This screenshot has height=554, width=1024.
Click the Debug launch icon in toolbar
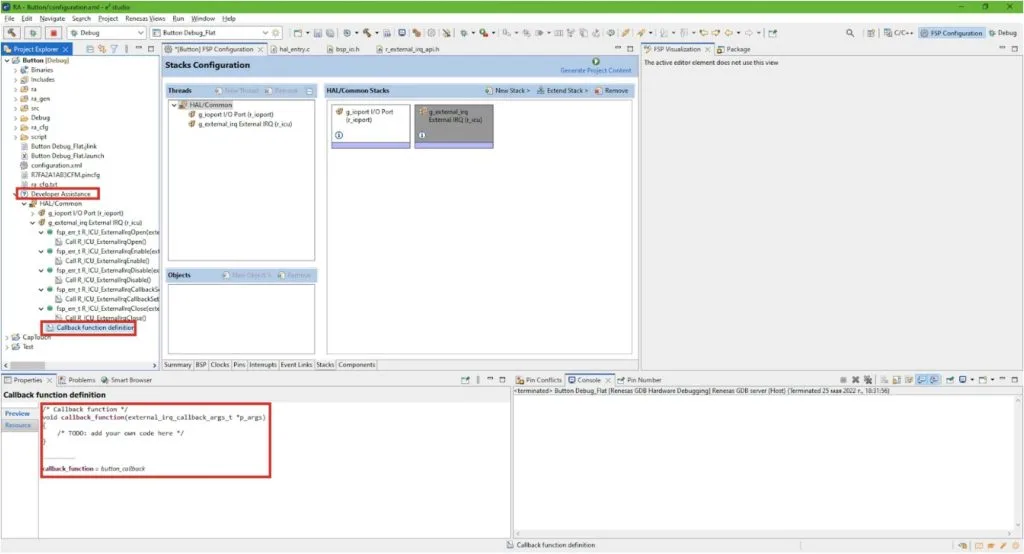click(33, 33)
